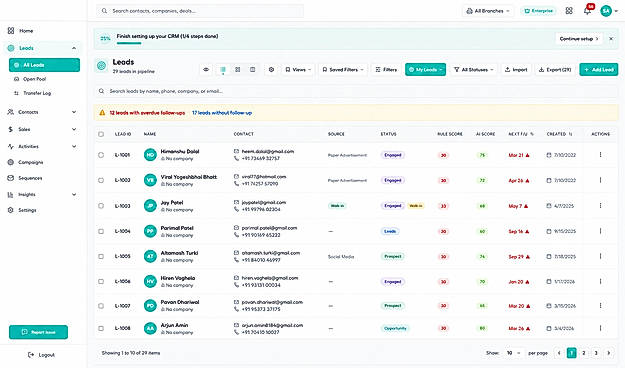Open the table settings gear icon
This screenshot has height=368, width=625.
(271, 70)
